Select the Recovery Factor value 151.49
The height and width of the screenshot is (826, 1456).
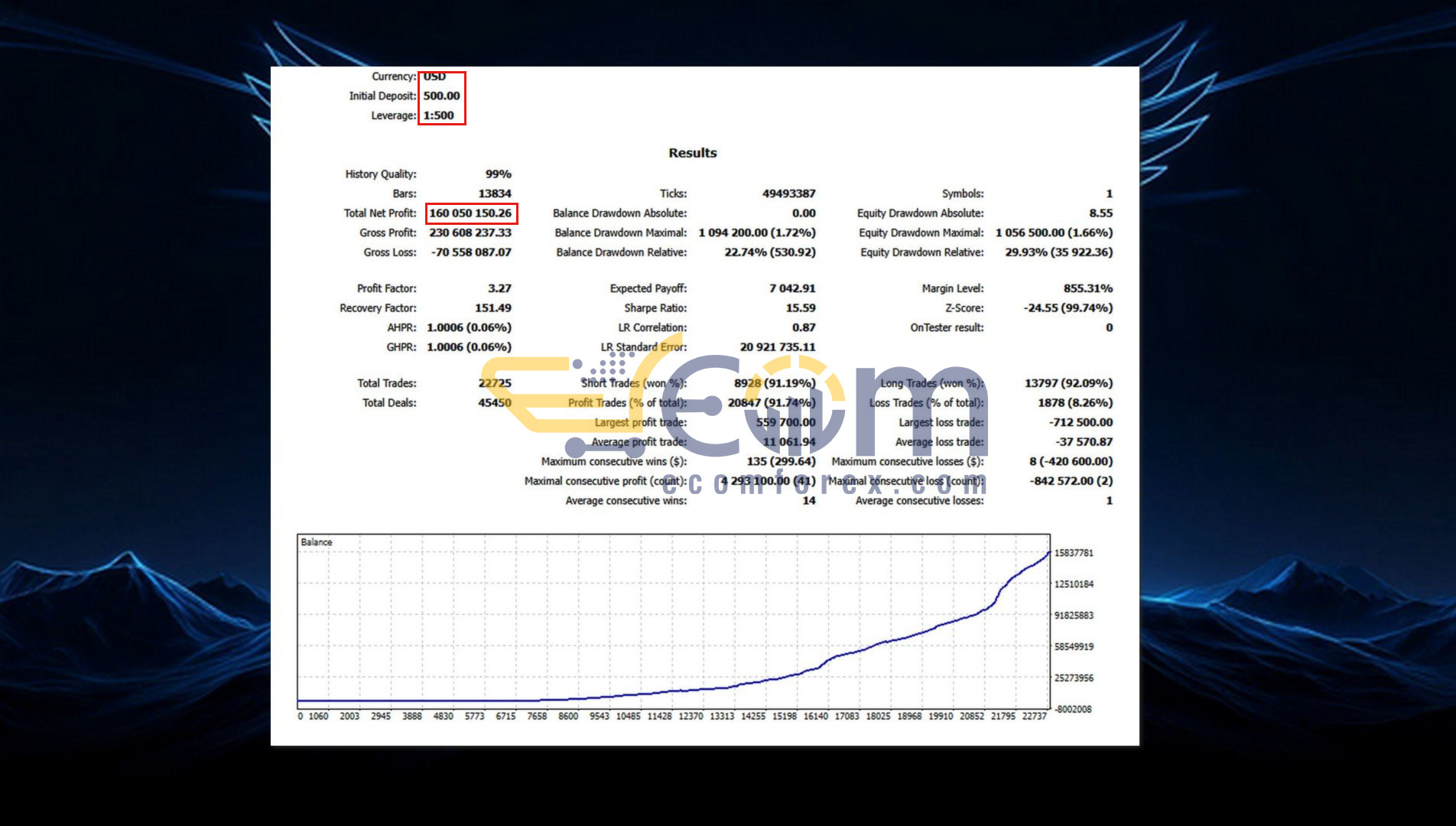(x=492, y=308)
